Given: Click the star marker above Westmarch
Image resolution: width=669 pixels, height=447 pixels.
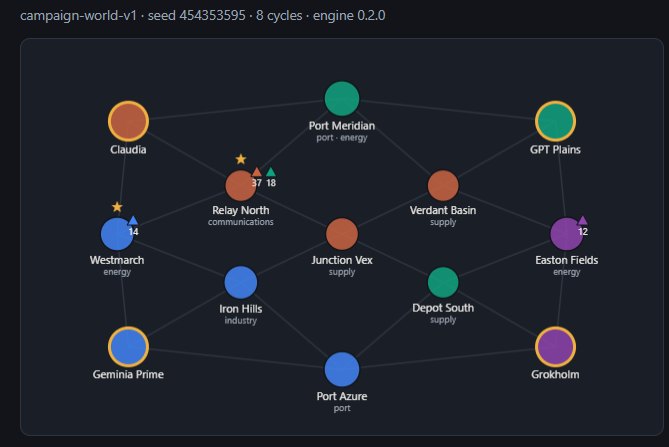Looking at the screenshot, I should click(117, 207).
